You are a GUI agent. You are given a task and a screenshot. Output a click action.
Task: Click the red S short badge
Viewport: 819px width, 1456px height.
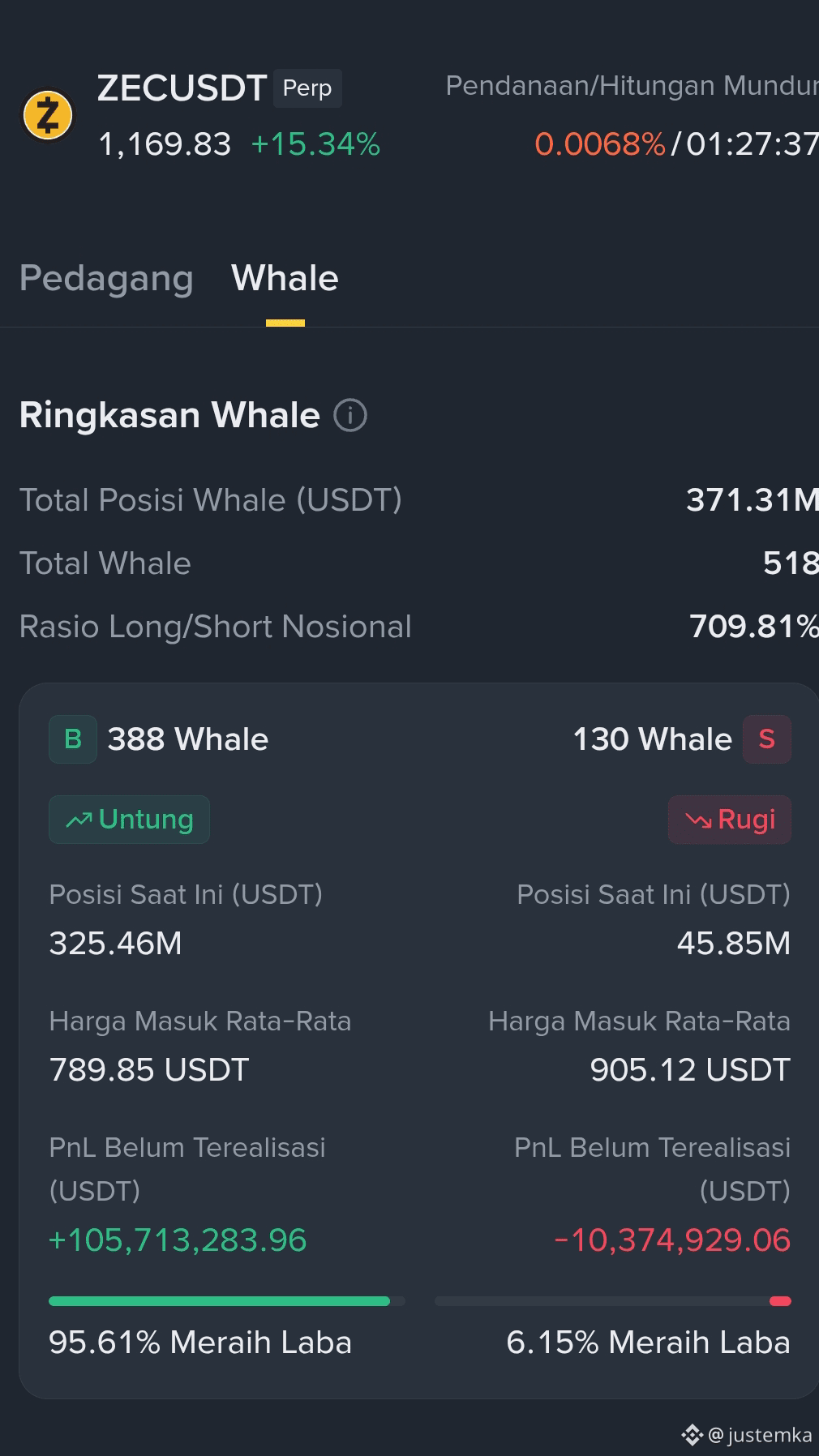767,739
